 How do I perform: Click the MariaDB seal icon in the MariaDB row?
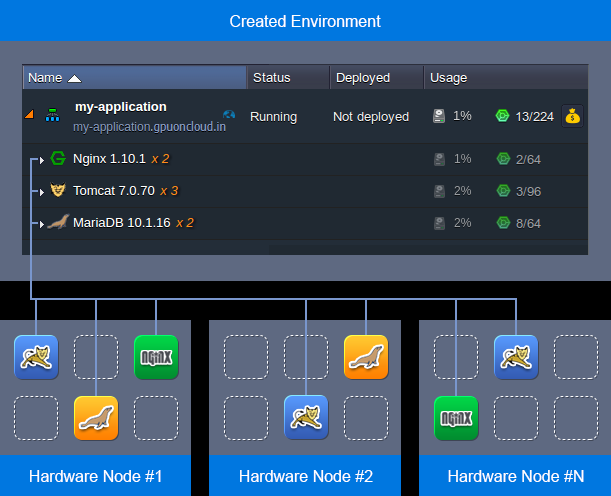click(x=58, y=222)
